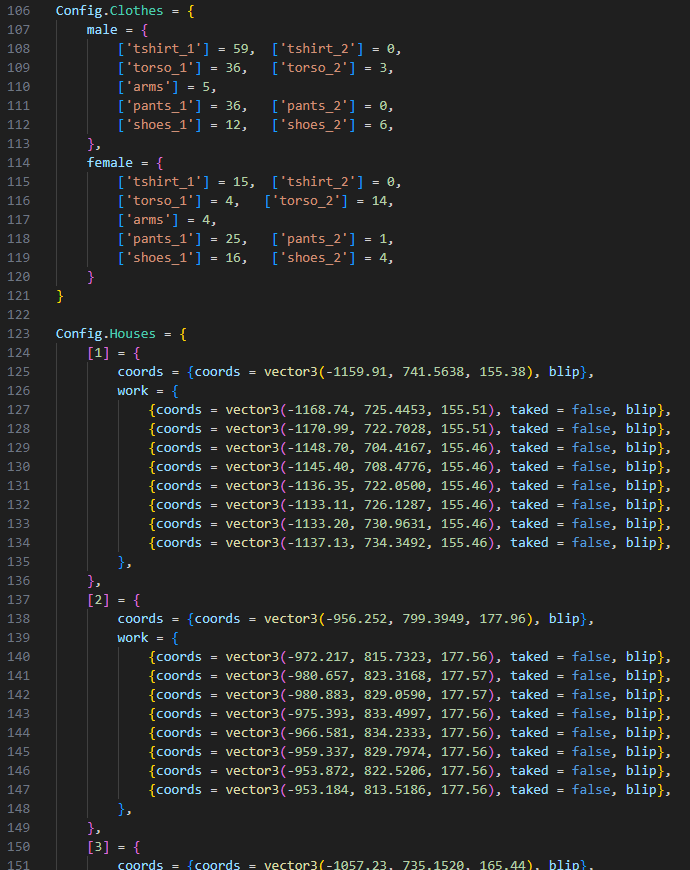Click the closing brace on line 120
The image size is (690, 870).
[x=91, y=277]
